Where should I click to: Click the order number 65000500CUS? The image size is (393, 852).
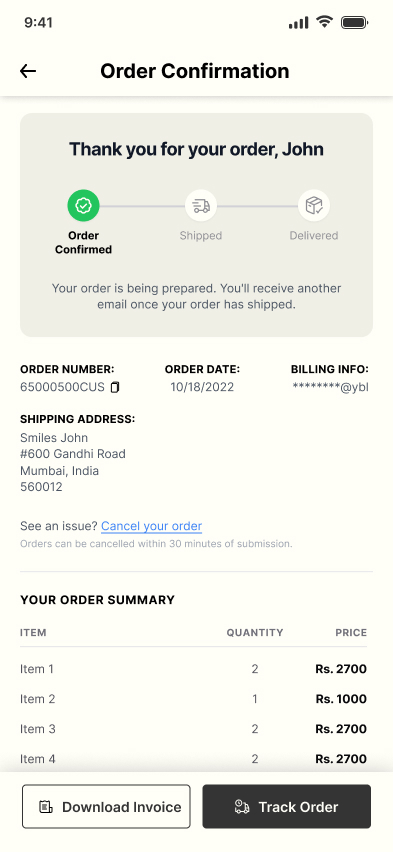tap(62, 387)
